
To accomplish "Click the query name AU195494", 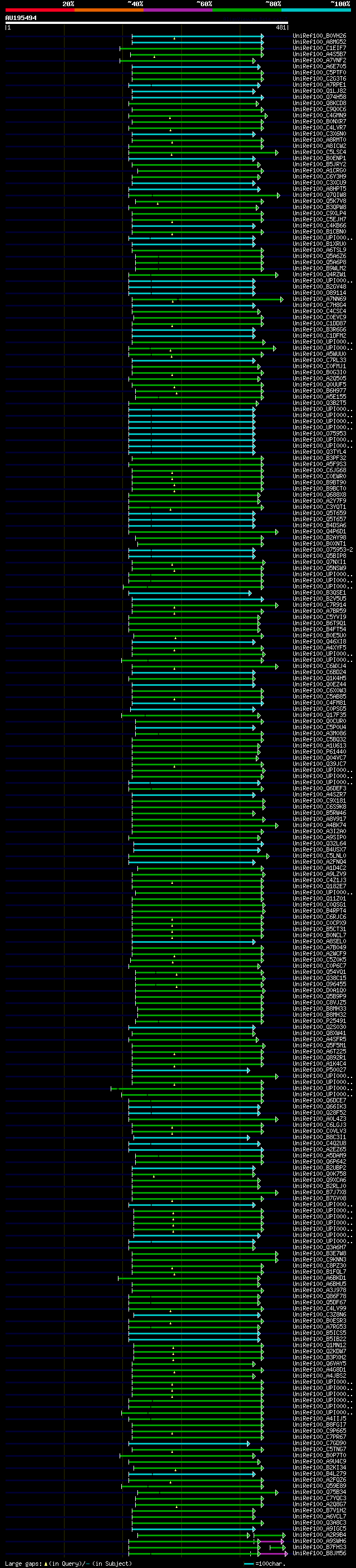I will pyautogui.click(x=21, y=18).
